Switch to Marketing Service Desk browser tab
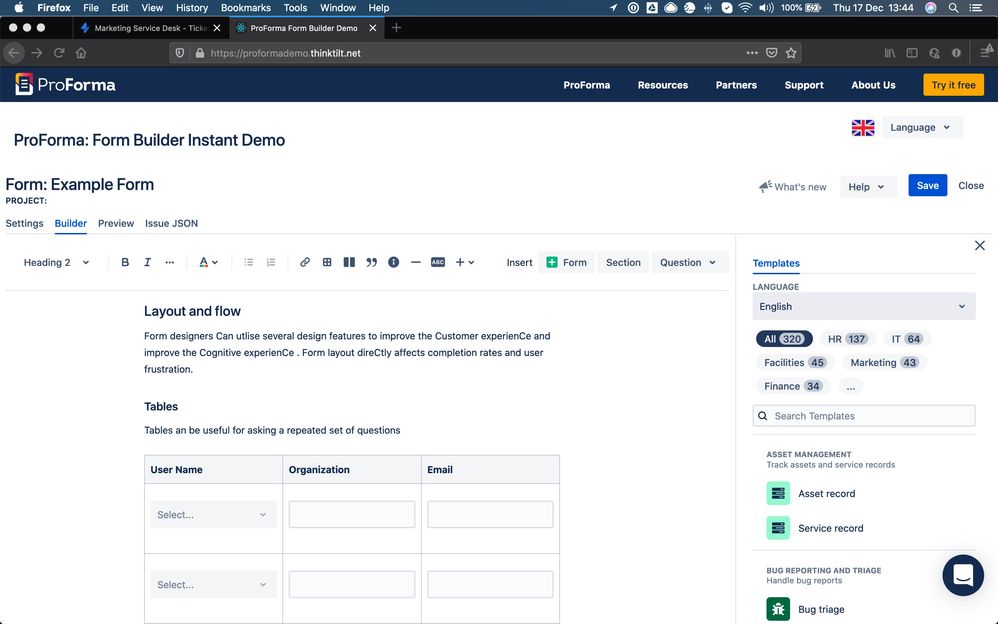The image size is (998, 624). pyautogui.click(x=150, y=28)
